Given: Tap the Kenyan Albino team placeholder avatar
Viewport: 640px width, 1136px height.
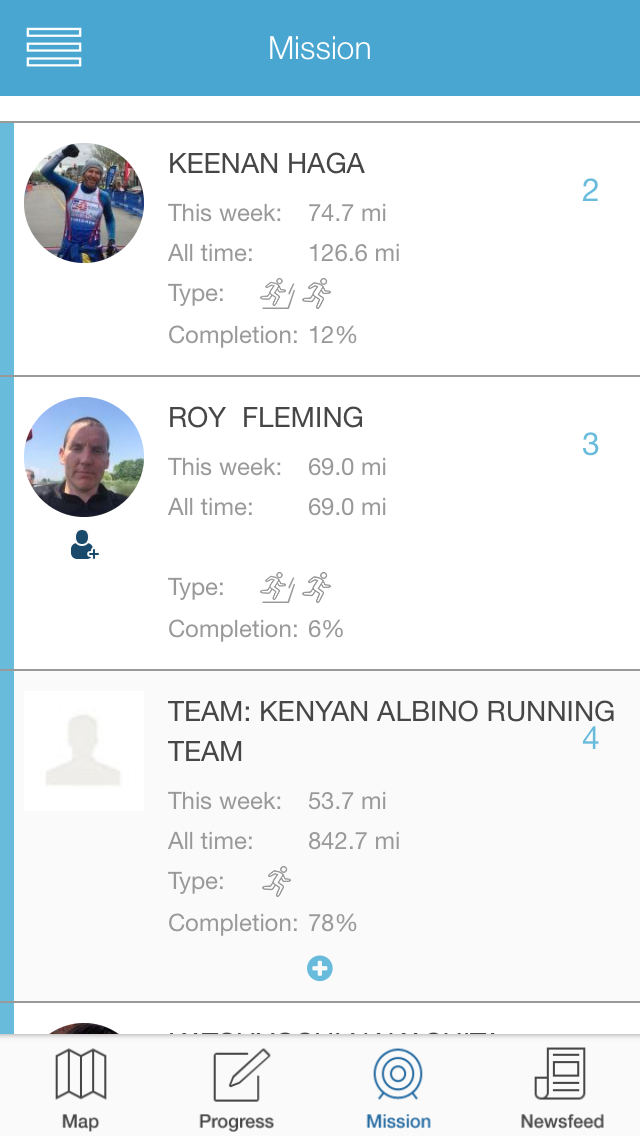Looking at the screenshot, I should coord(84,751).
